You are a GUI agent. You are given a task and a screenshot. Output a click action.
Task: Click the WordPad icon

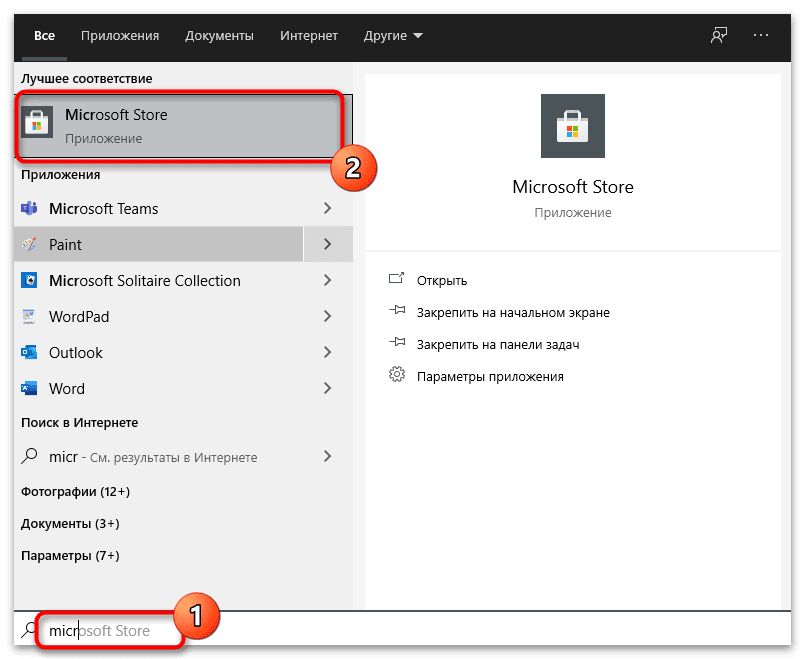tap(29, 316)
